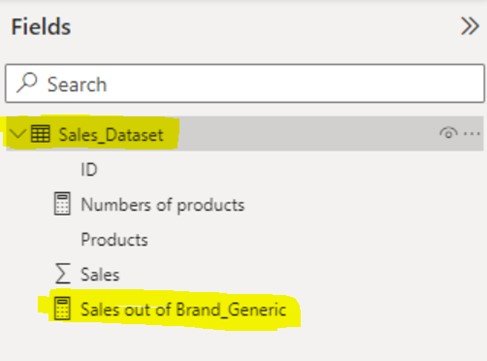Screen dimensions: 487x361
Task: Select the Numbers of products measure
Action: [163, 205]
